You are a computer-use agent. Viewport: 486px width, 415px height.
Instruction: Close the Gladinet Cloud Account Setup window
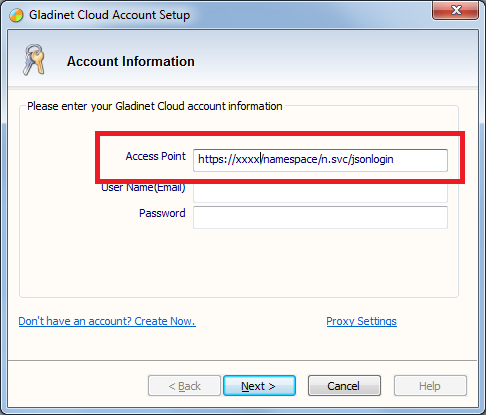455,10
